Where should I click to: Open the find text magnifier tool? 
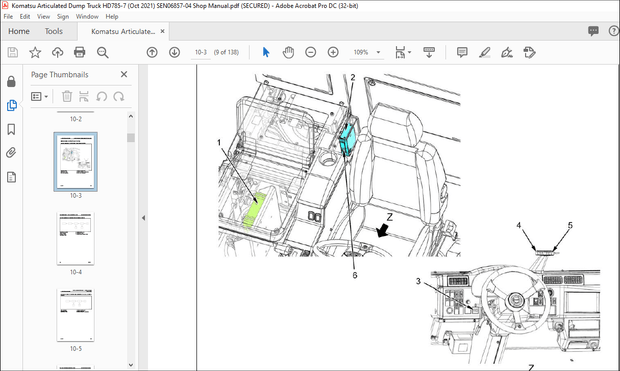pos(103,53)
